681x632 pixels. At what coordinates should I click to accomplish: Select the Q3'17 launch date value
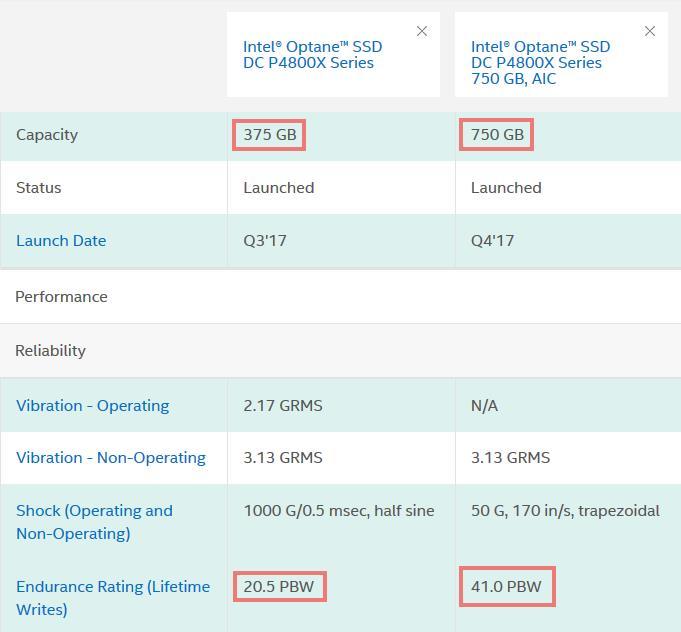coord(264,241)
